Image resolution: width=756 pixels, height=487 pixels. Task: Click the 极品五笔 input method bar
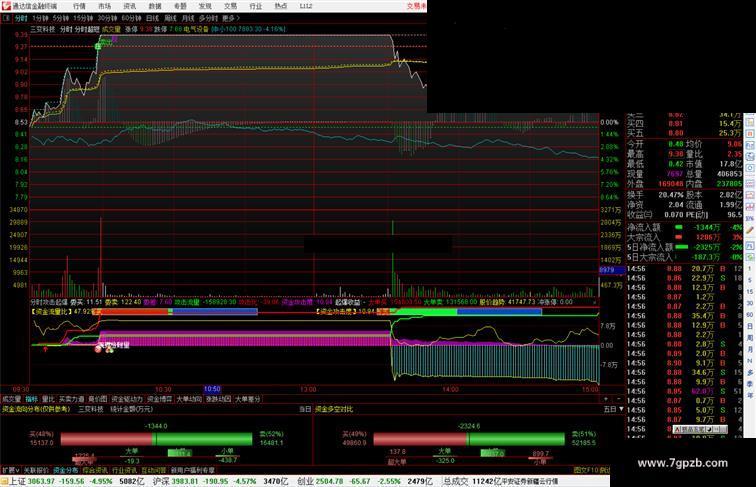(x=700, y=429)
